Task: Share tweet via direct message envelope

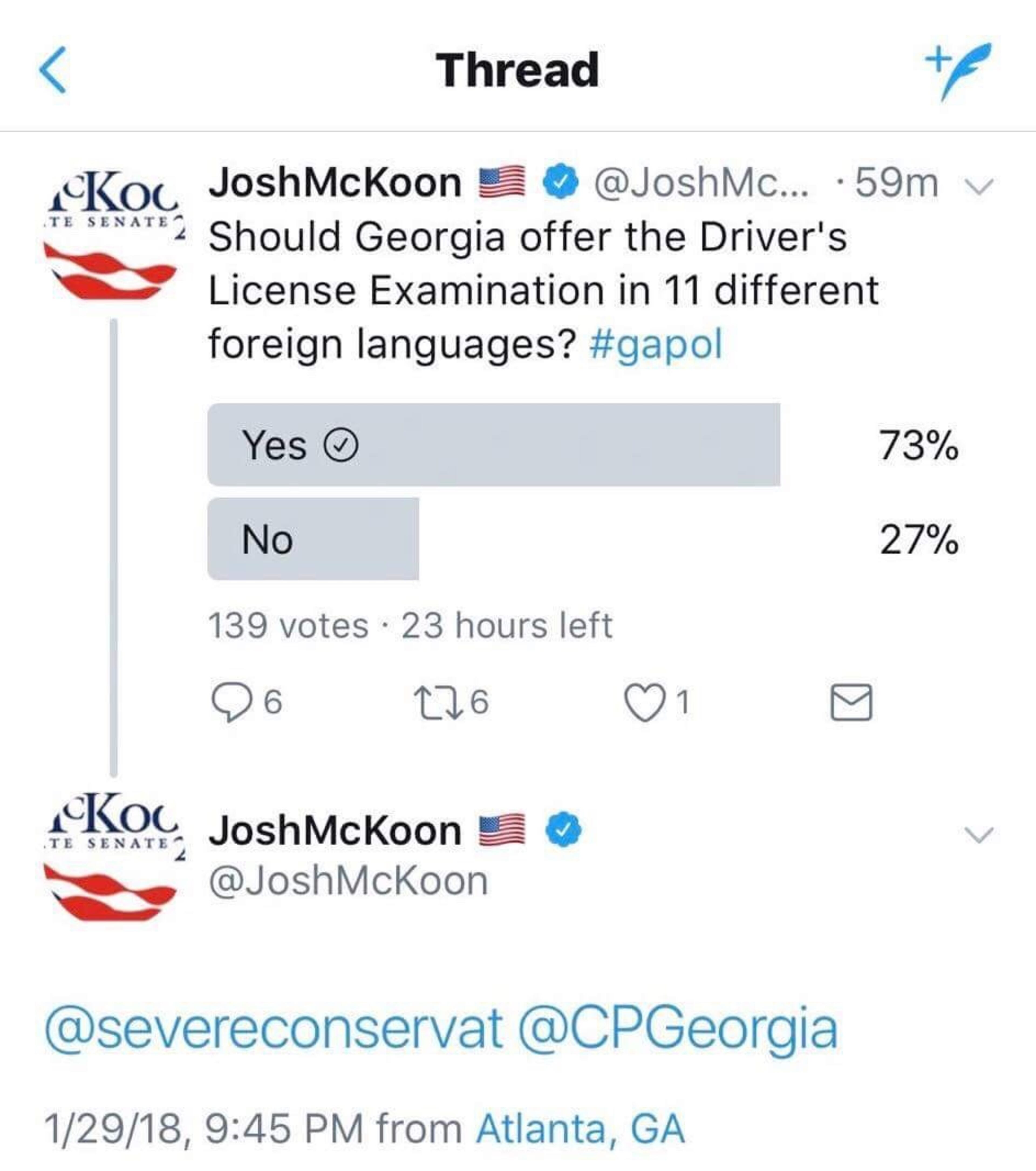Action: coord(851,702)
